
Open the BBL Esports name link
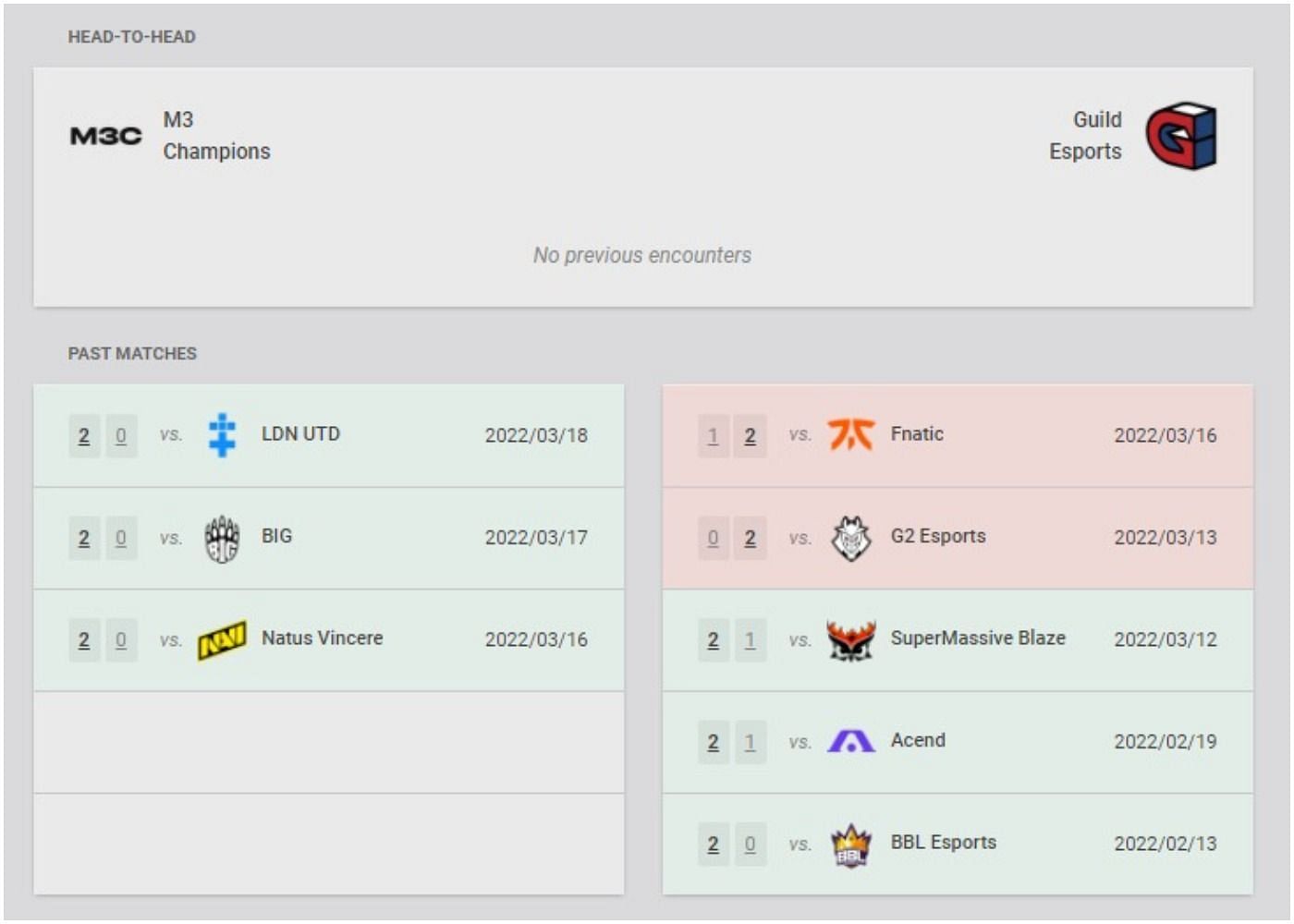click(x=943, y=842)
